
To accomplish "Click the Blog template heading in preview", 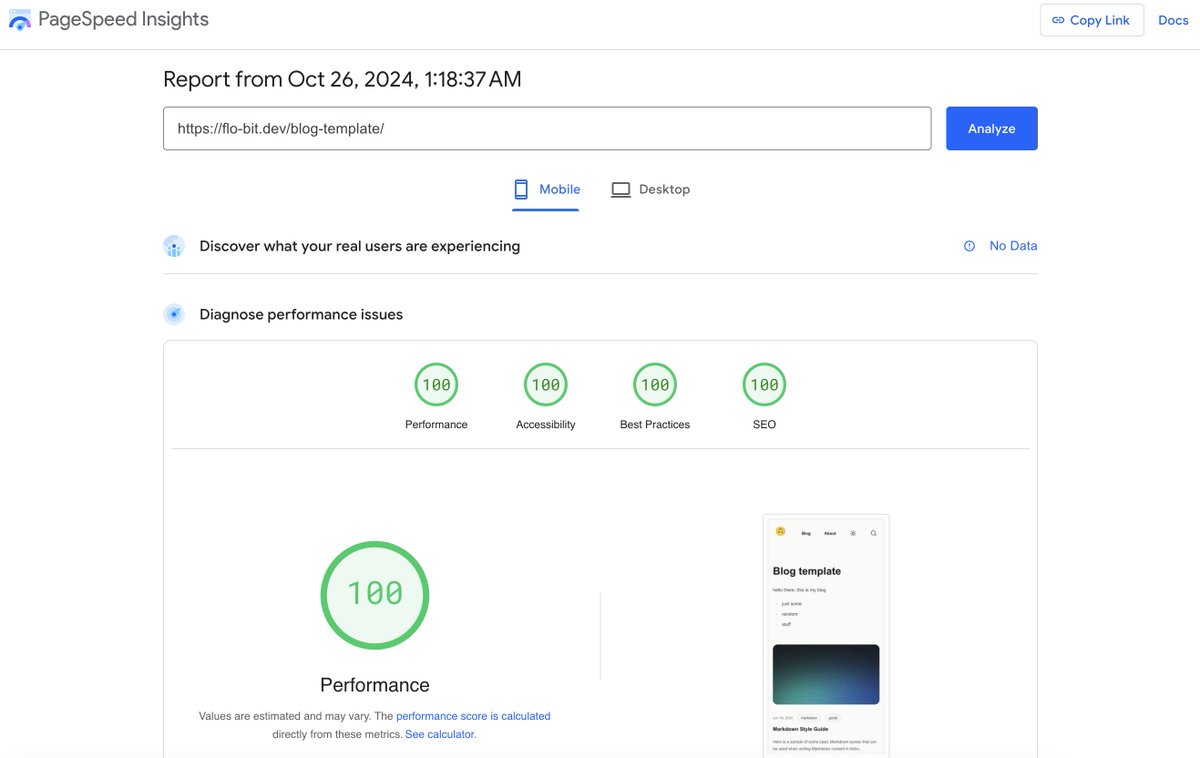I will tap(807, 571).
